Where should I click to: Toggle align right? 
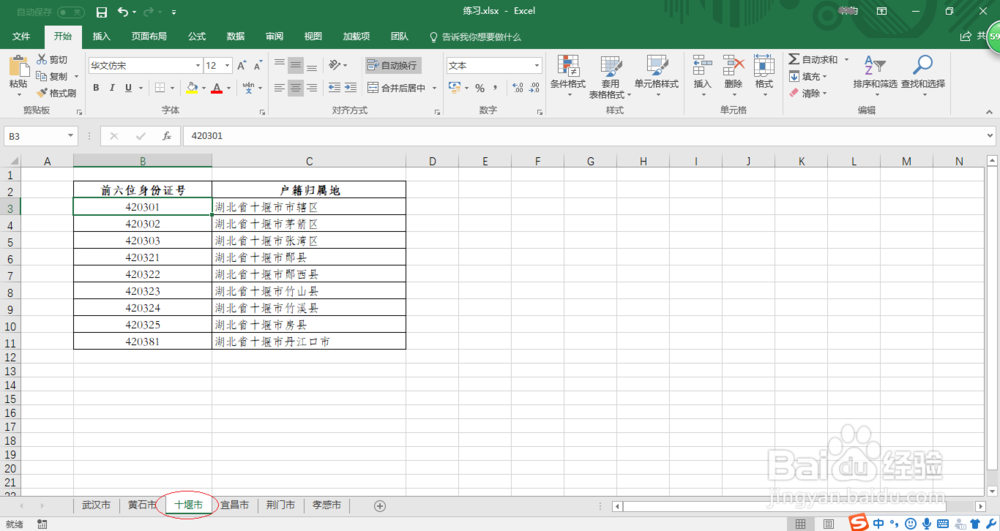coord(311,88)
